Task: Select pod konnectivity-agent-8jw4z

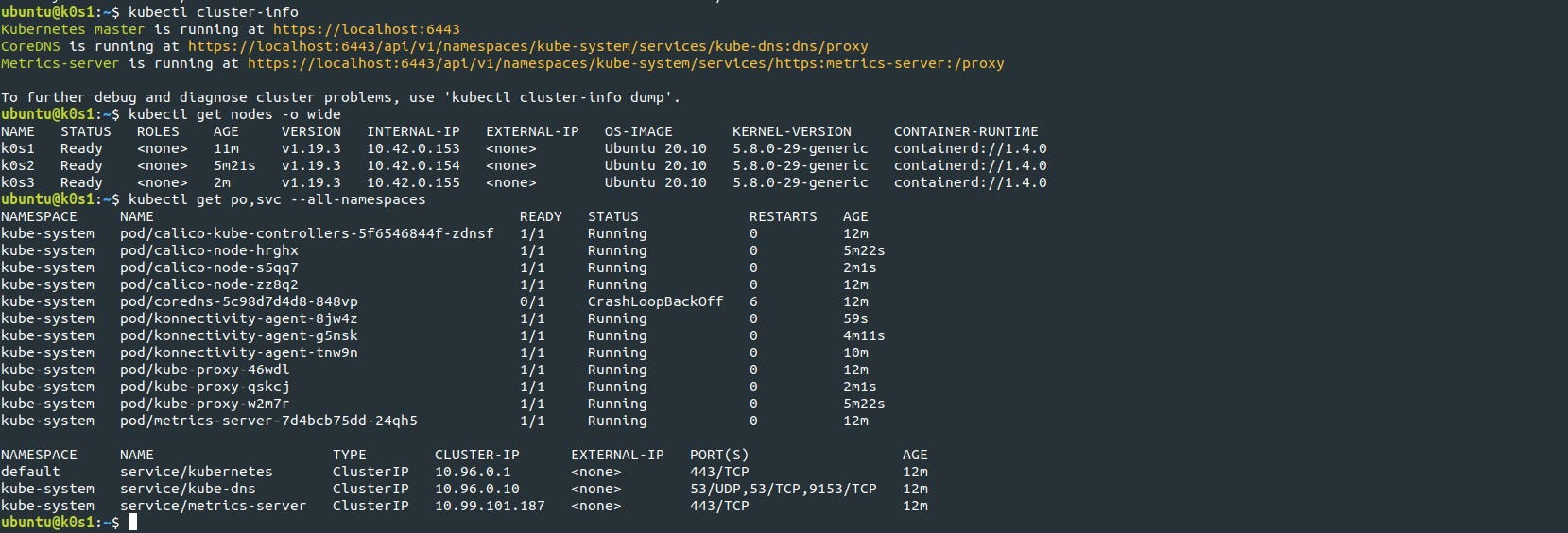Action: point(239,318)
